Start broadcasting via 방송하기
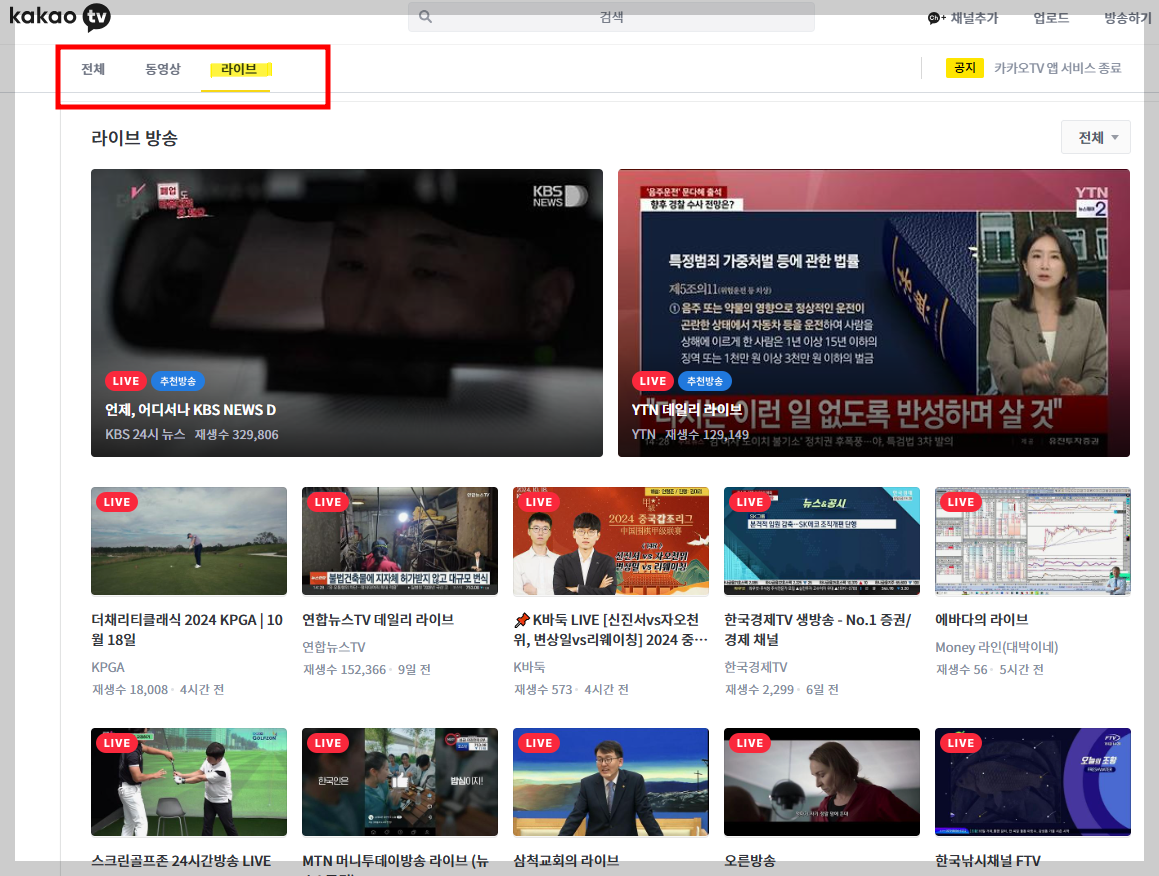 point(1127,18)
